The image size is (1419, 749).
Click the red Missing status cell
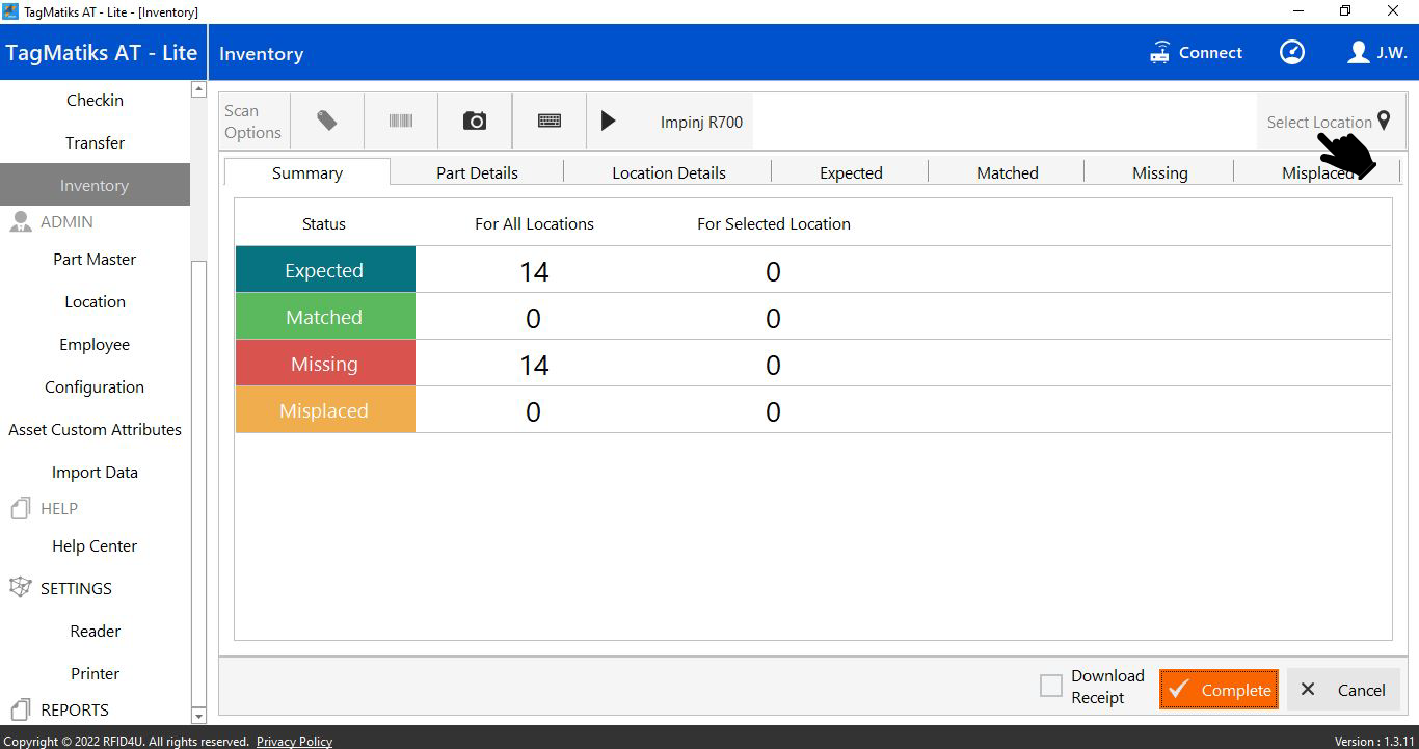tap(325, 364)
